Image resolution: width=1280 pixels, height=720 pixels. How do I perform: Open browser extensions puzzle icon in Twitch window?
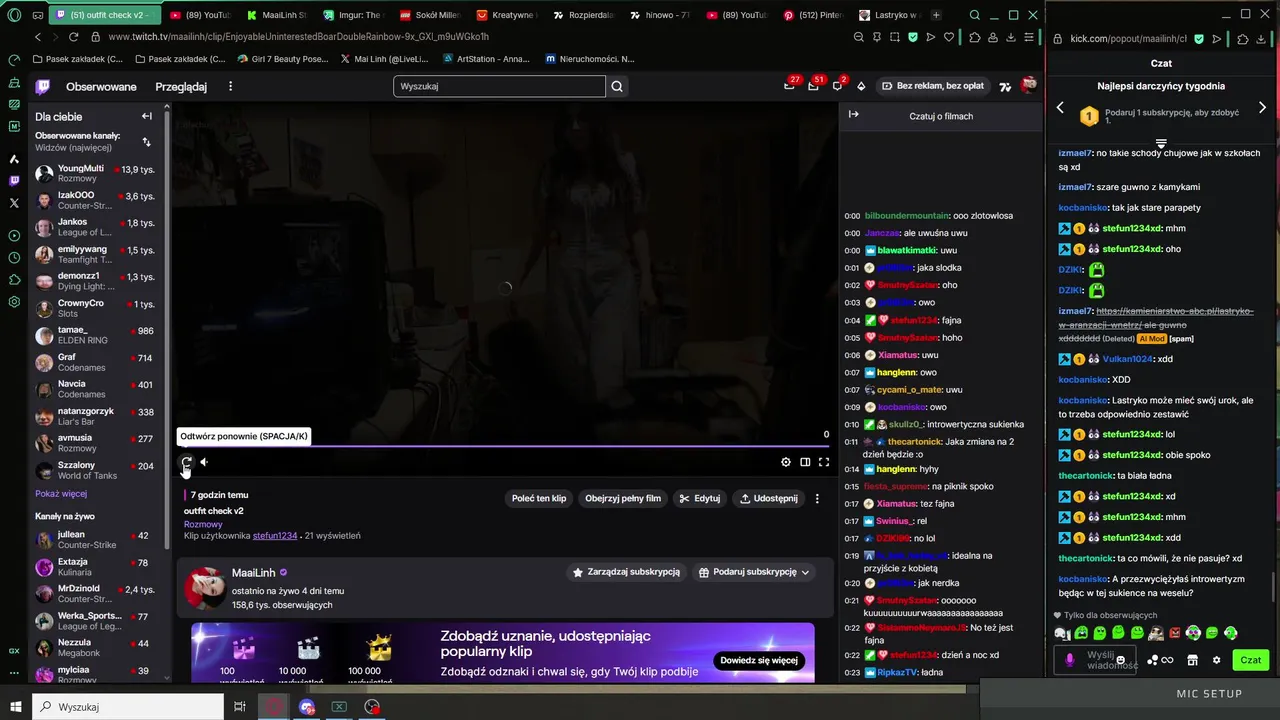pos(975,37)
